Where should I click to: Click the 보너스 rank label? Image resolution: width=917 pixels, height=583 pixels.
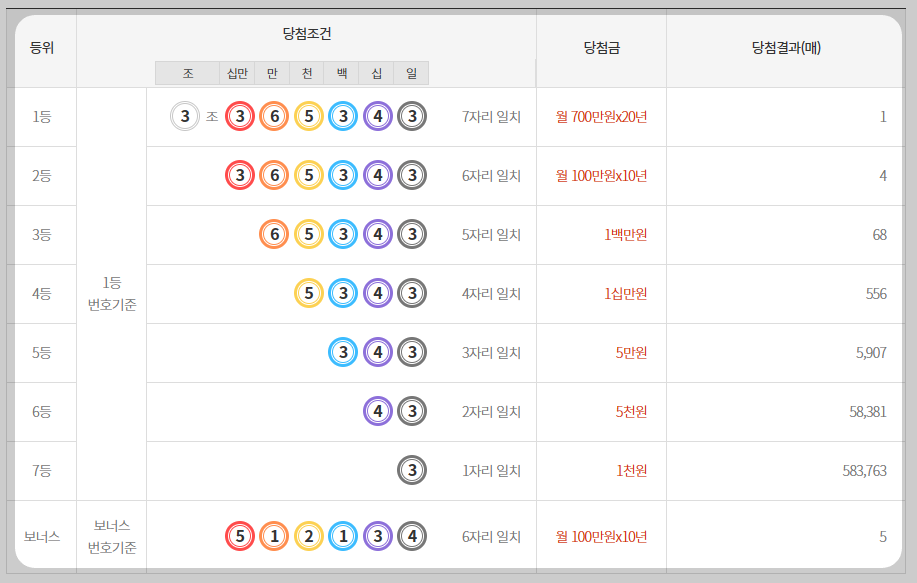42,536
